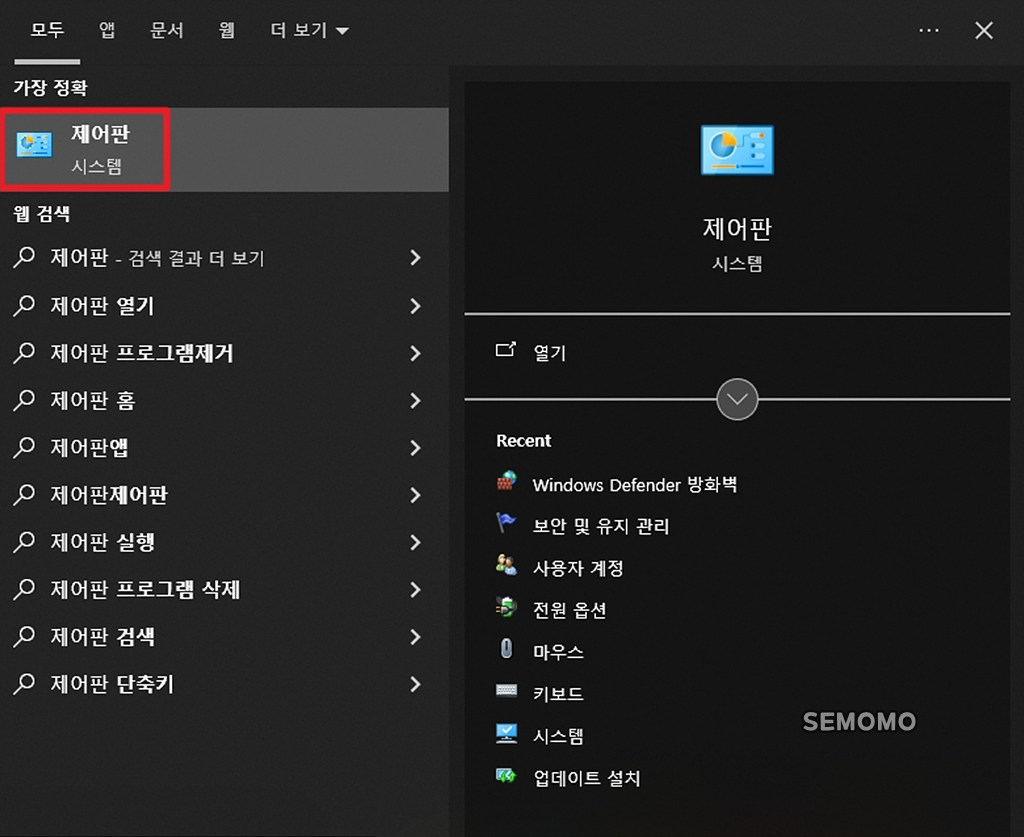Open 시스템 recent item text

click(x=558, y=736)
